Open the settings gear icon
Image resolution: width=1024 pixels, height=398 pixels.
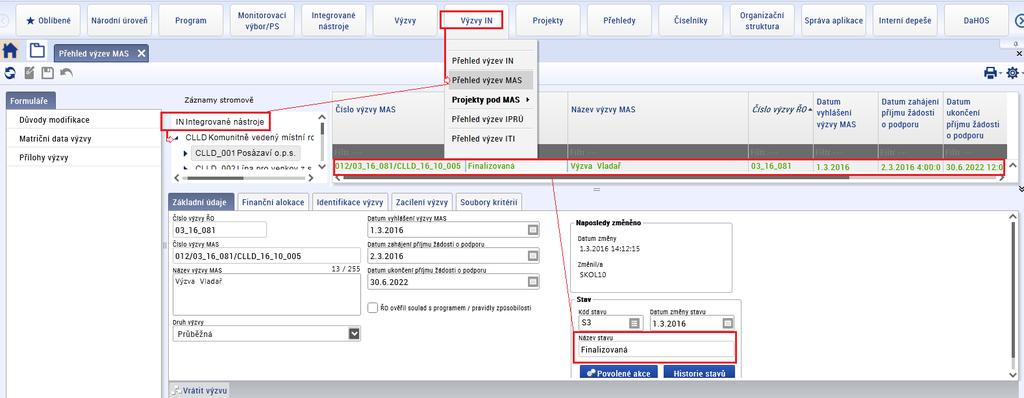coord(1012,73)
